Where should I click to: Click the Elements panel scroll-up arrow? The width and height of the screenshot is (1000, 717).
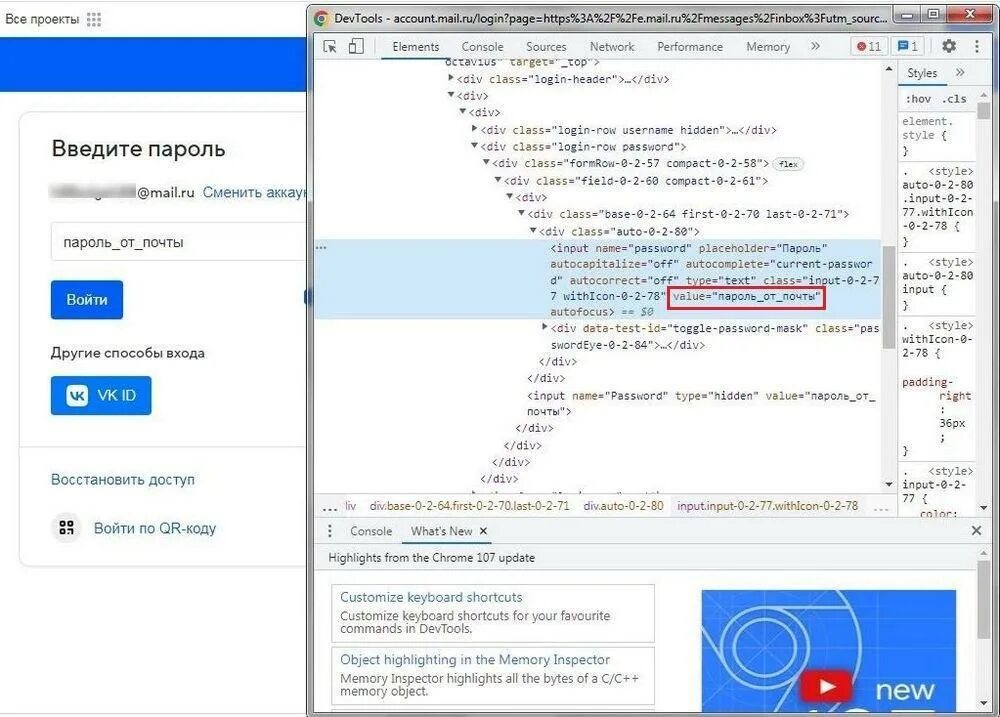(889, 68)
